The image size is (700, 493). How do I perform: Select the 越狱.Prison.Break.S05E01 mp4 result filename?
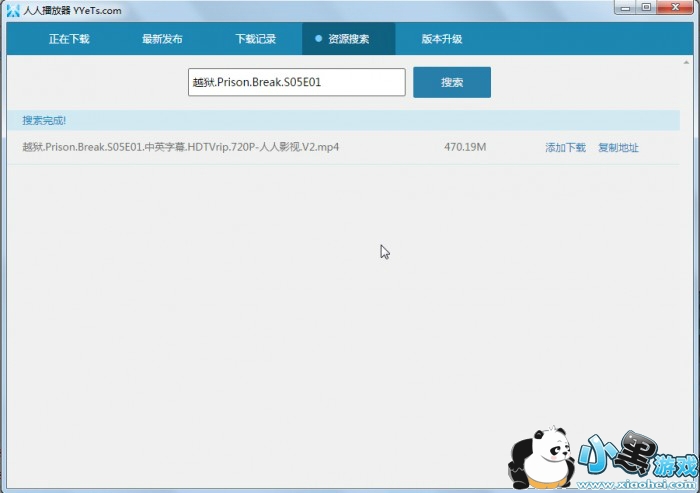click(x=181, y=147)
